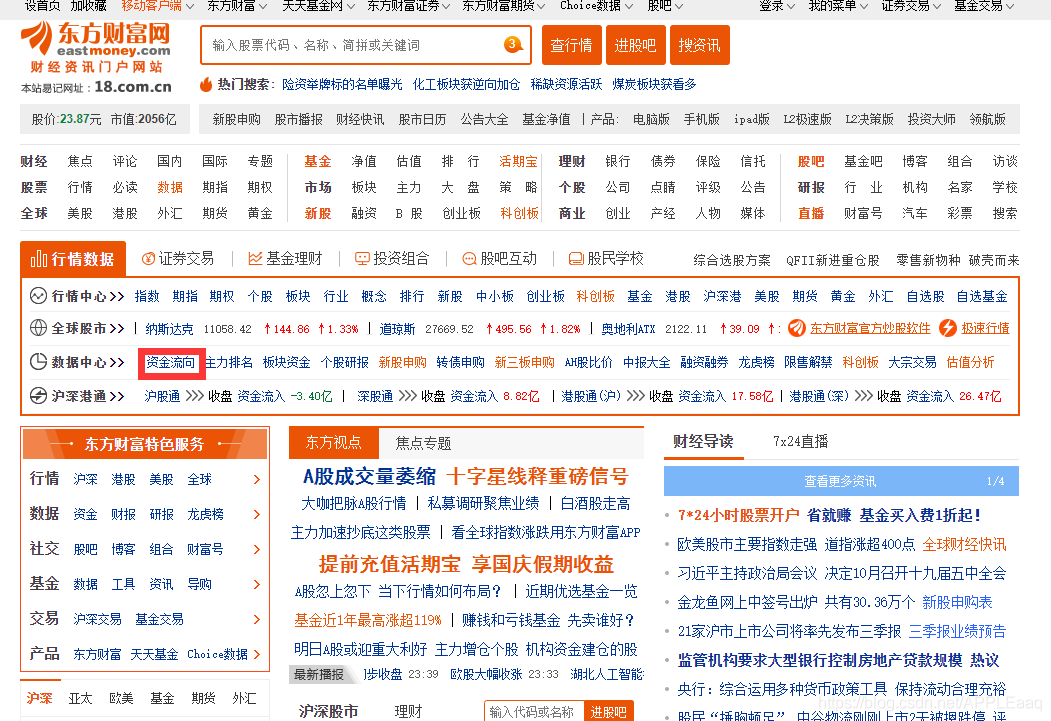This screenshot has height=721, width=1051.
Task: Open the 主力排名 link
Action: (229, 363)
